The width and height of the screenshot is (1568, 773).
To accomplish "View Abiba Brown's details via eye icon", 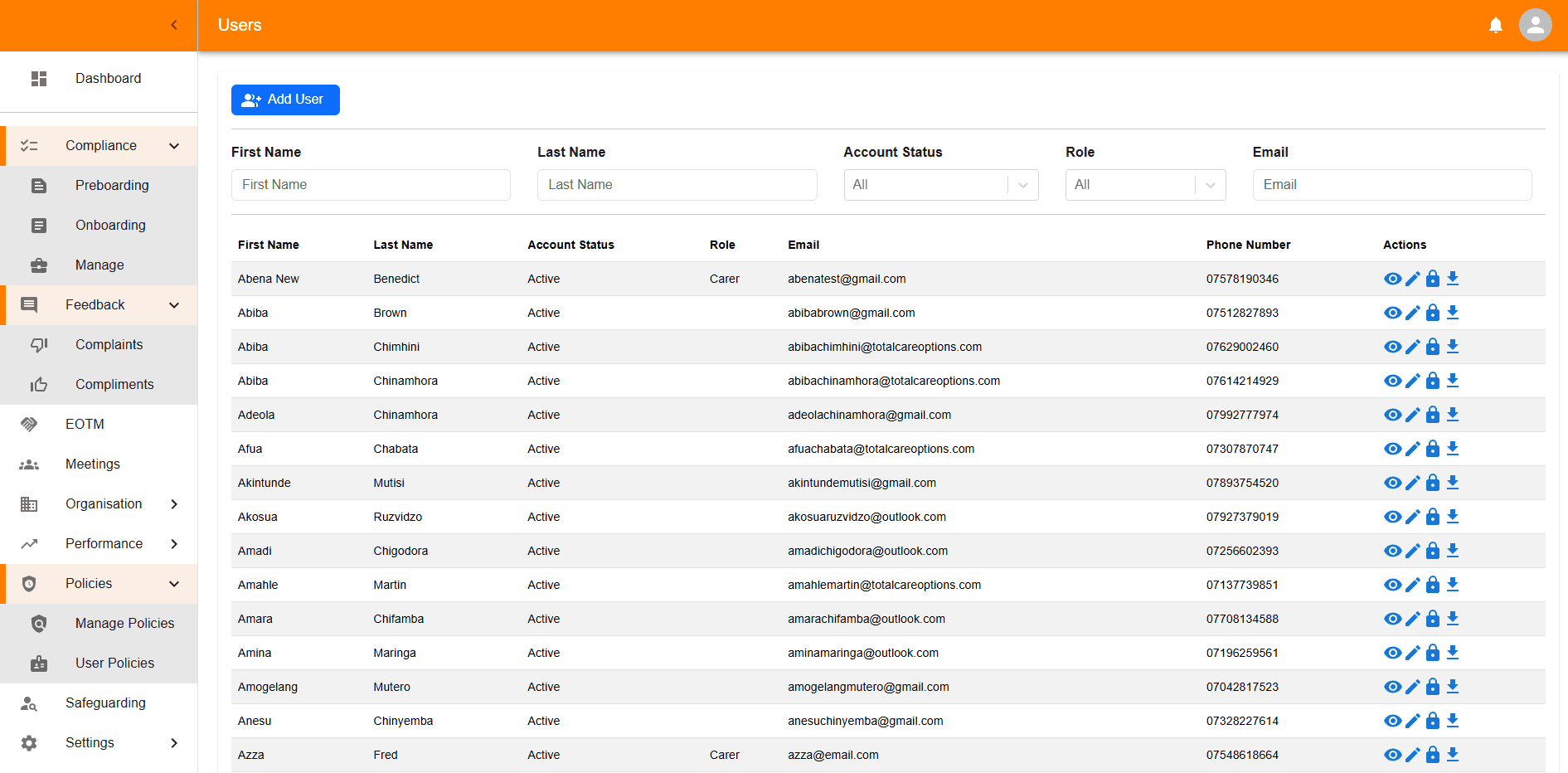I will (1393, 313).
